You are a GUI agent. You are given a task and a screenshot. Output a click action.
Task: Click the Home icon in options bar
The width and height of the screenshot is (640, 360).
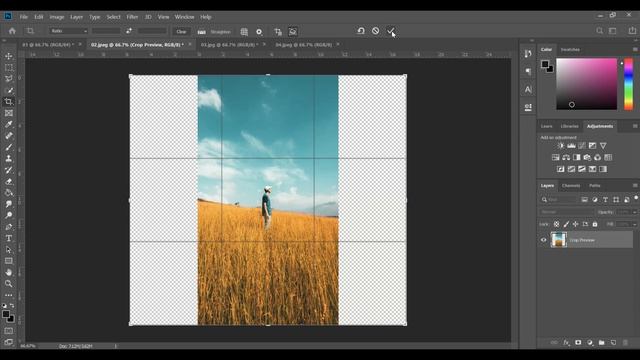[x=12, y=31]
